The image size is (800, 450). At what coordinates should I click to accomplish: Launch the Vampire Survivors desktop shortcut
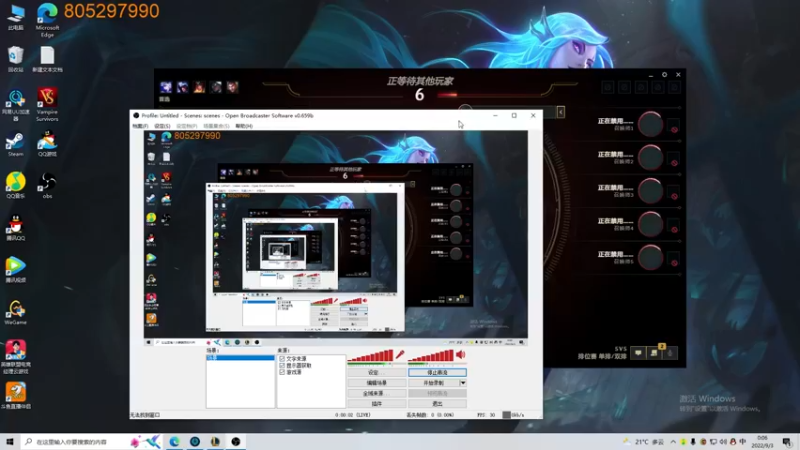click(x=47, y=105)
